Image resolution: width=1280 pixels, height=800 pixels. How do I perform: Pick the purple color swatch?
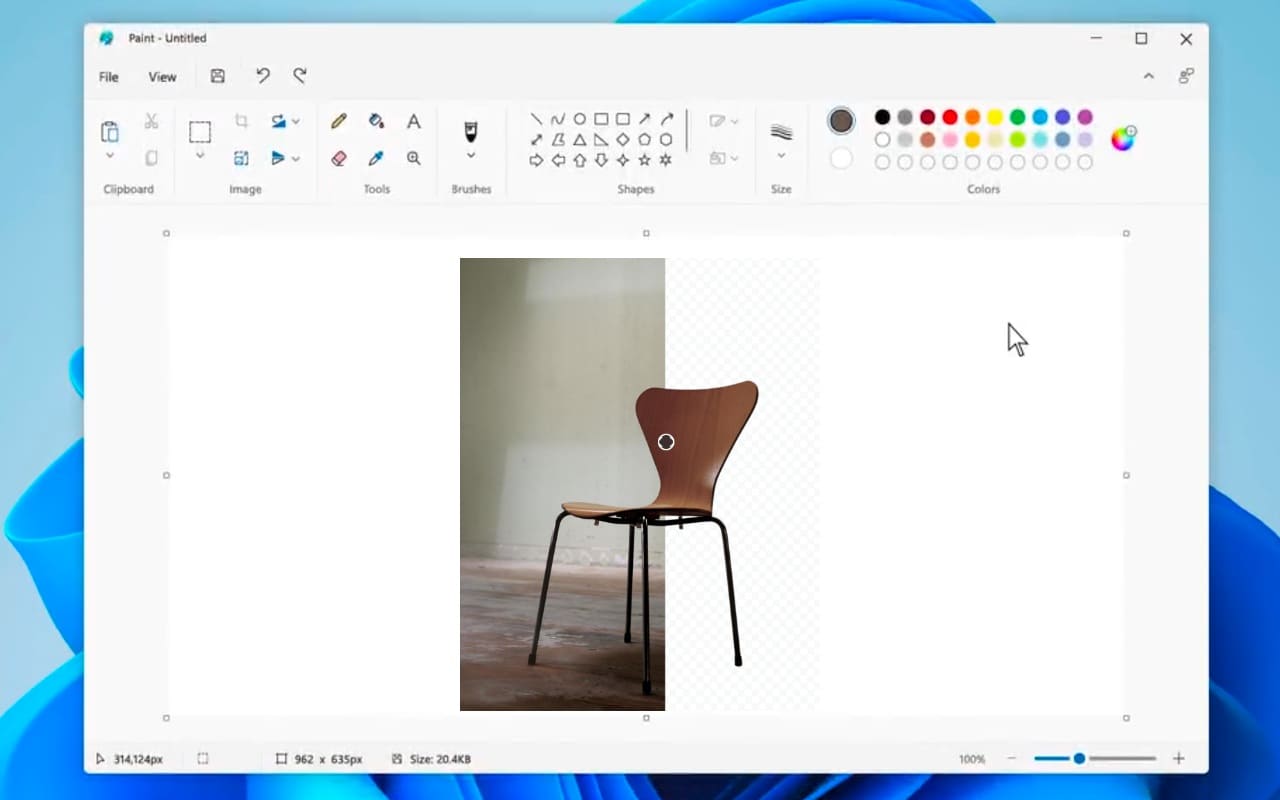click(x=1085, y=117)
